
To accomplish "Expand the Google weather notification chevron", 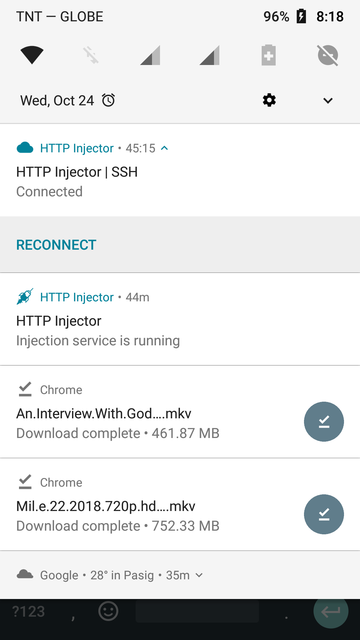I will [199, 575].
